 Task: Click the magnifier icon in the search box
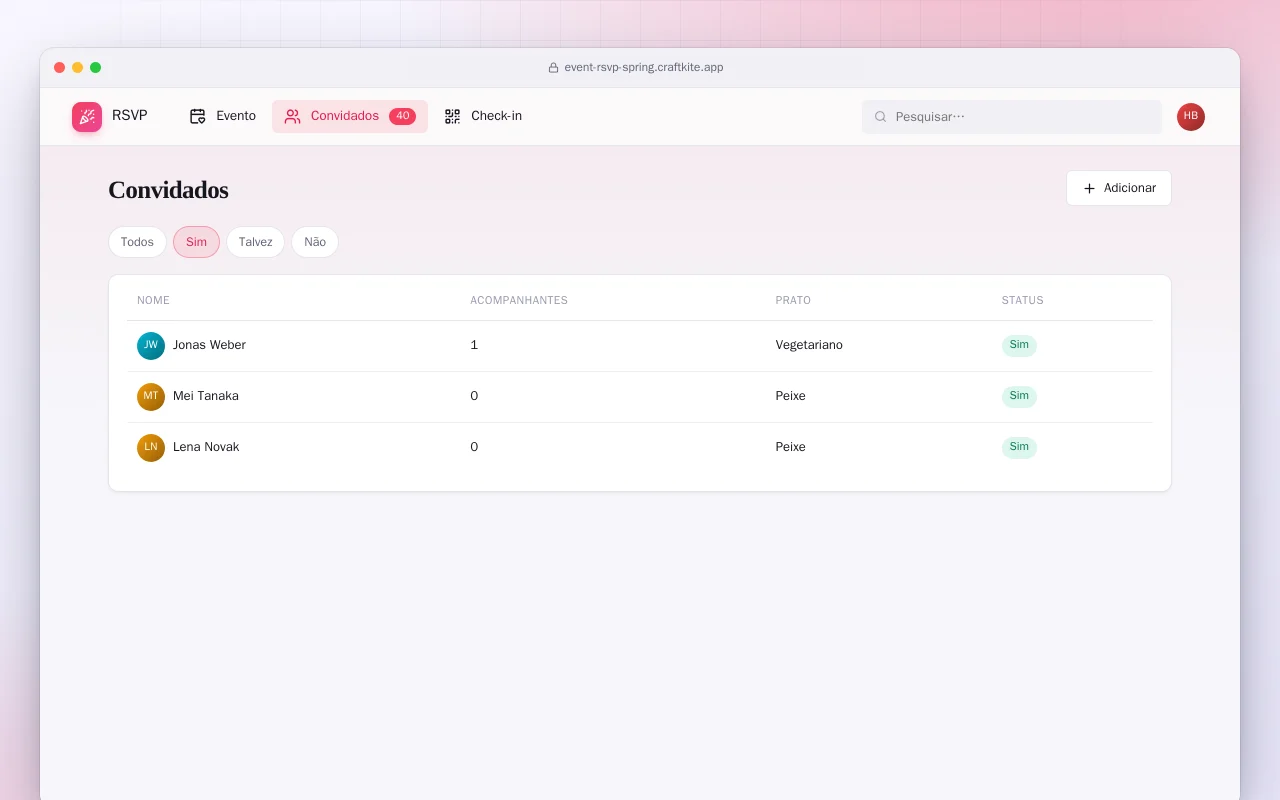point(881,117)
